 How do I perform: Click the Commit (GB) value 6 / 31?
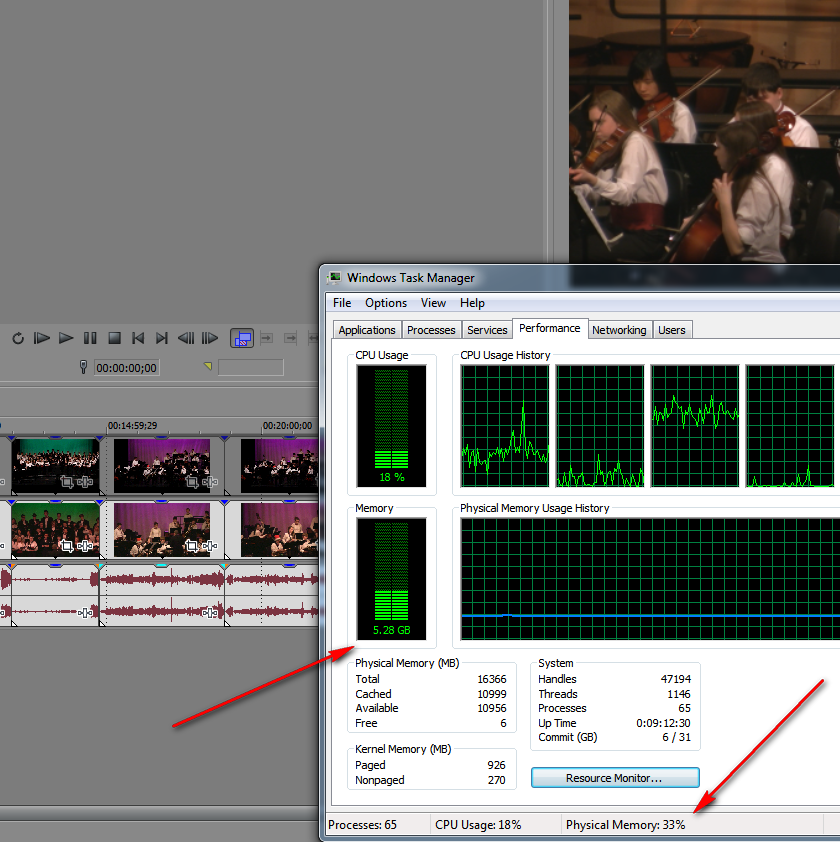click(677, 737)
